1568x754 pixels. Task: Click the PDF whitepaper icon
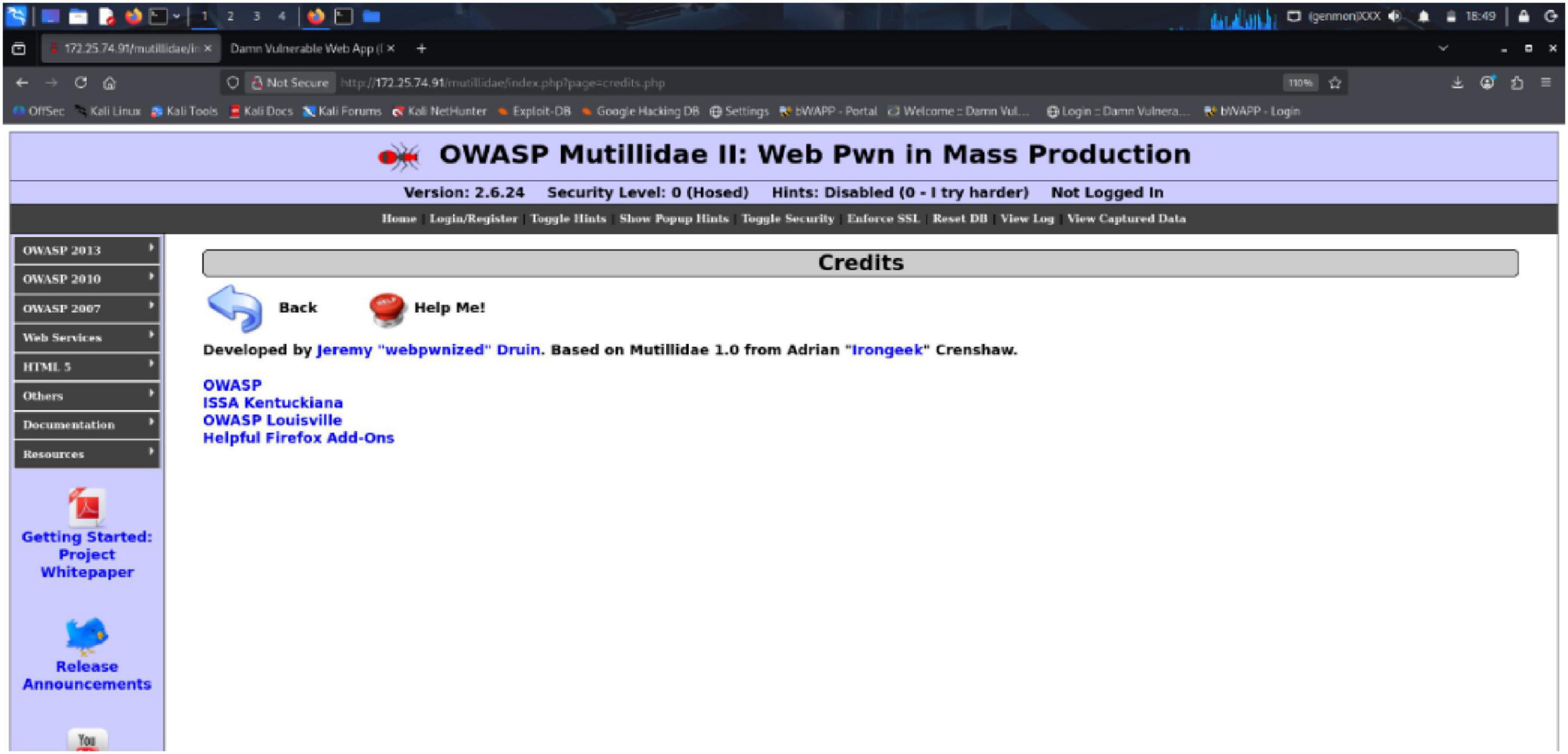pyautogui.click(x=87, y=506)
